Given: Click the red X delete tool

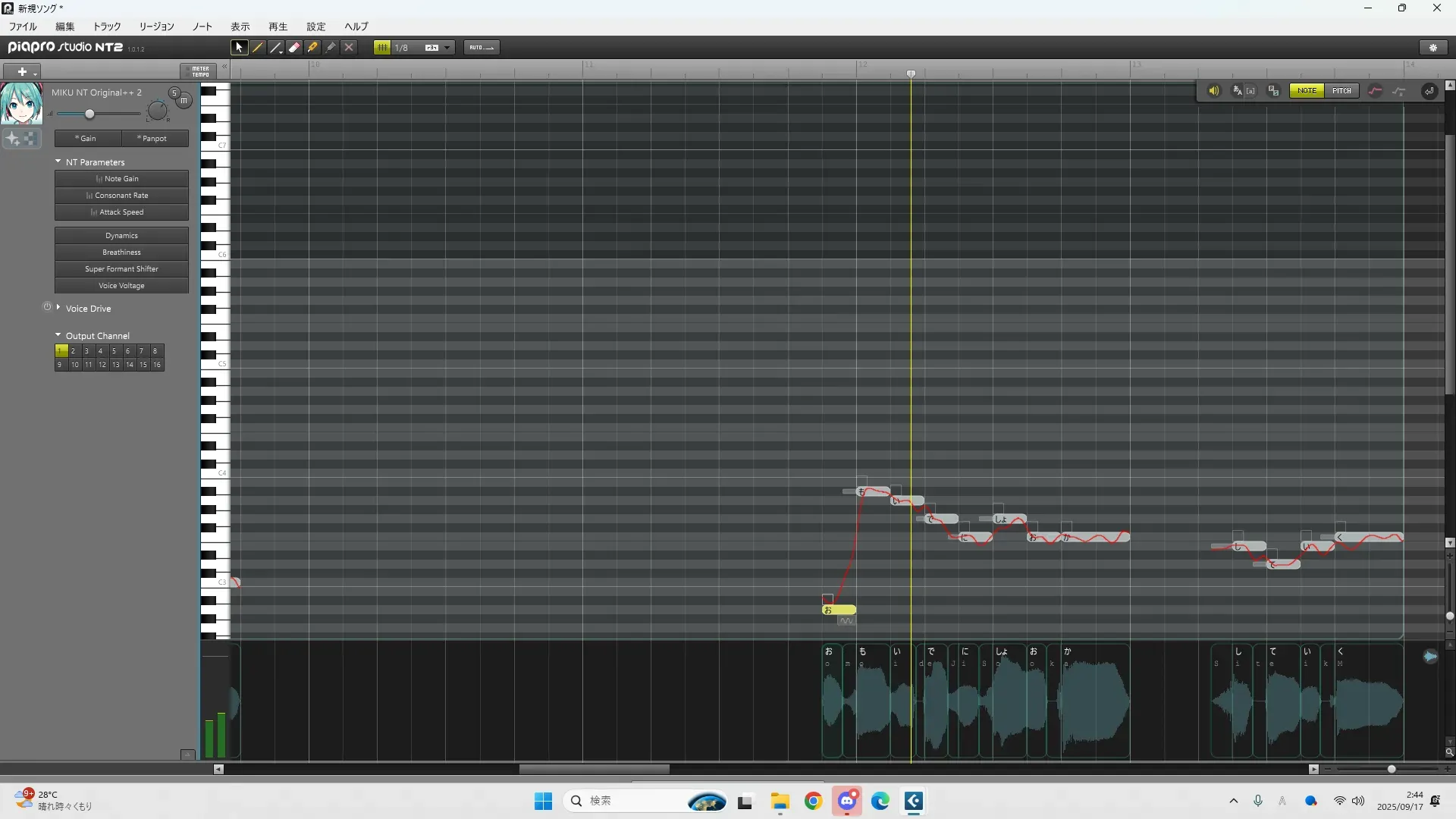Looking at the screenshot, I should (x=349, y=47).
